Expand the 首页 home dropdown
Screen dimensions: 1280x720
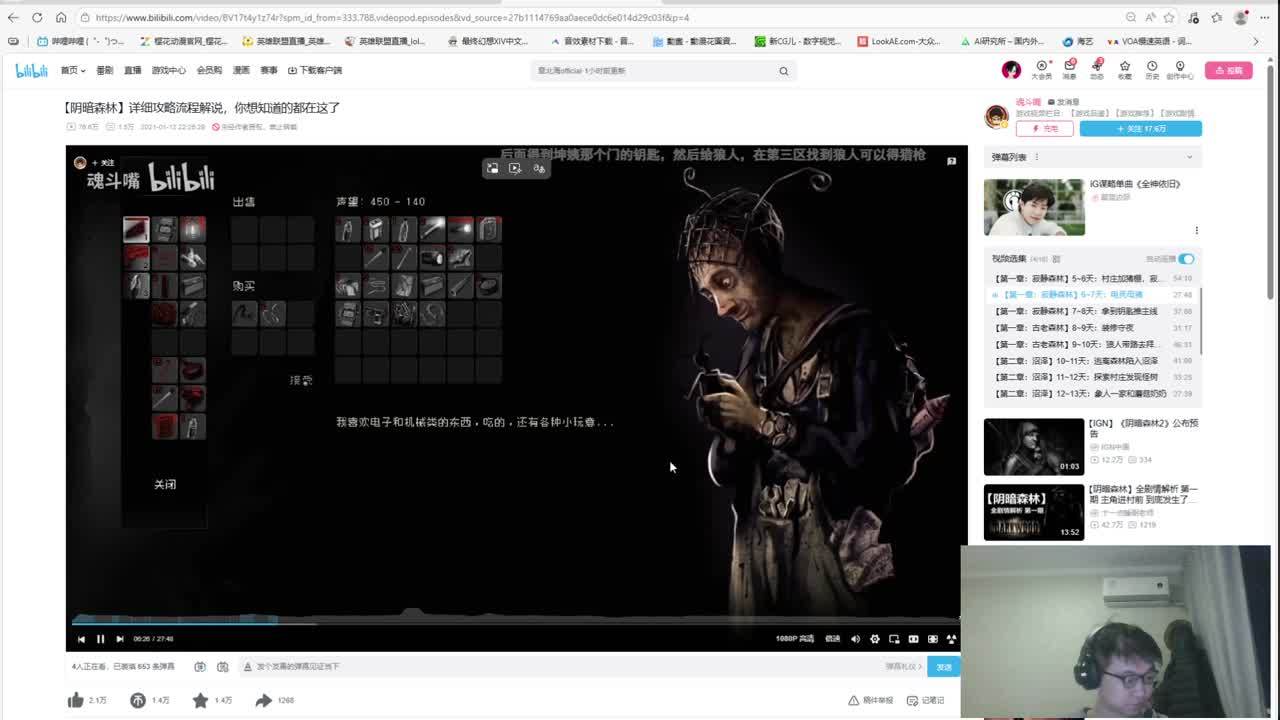(73, 70)
